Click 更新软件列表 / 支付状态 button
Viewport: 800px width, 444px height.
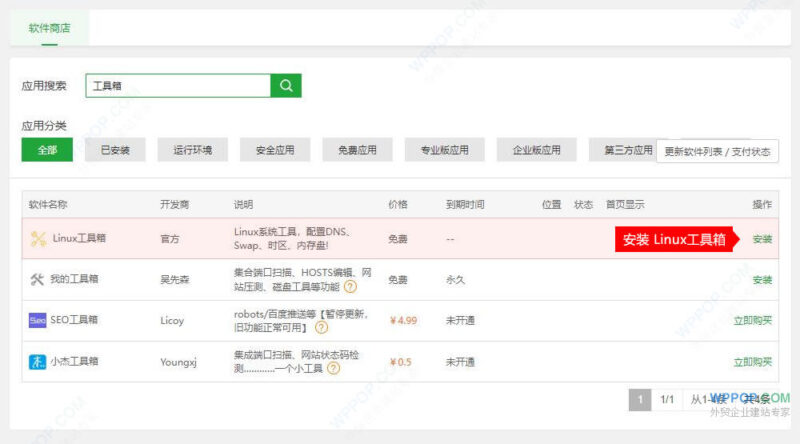[x=717, y=152]
